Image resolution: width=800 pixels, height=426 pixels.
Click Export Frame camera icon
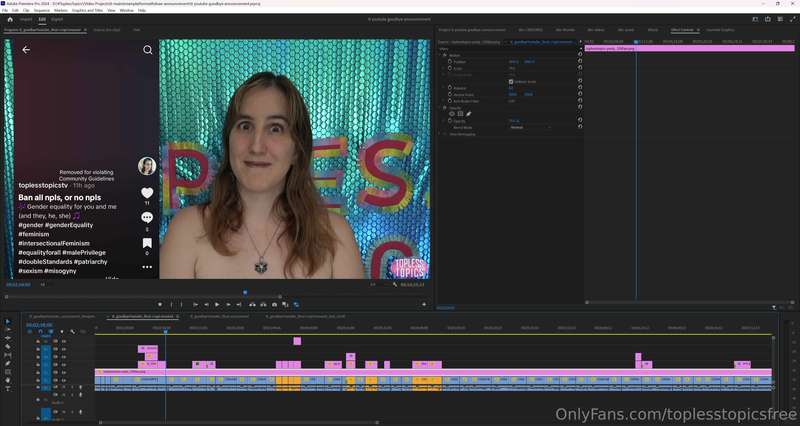(x=274, y=305)
